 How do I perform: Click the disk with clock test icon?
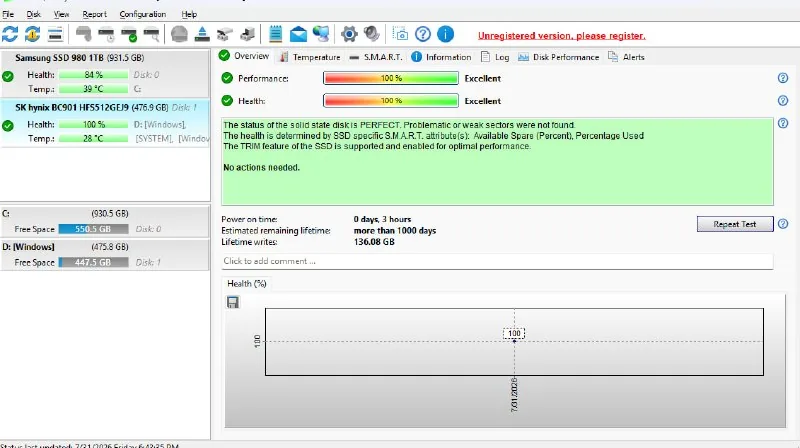coord(106,34)
